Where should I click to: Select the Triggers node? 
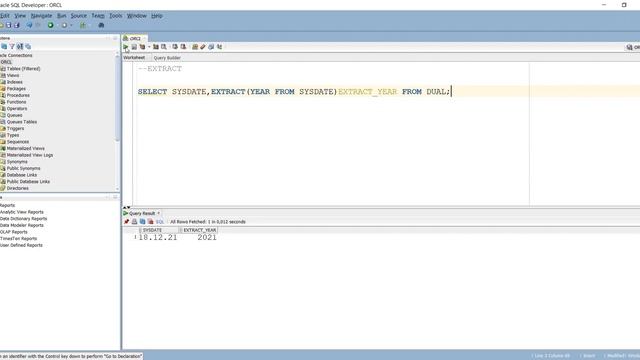(x=15, y=129)
